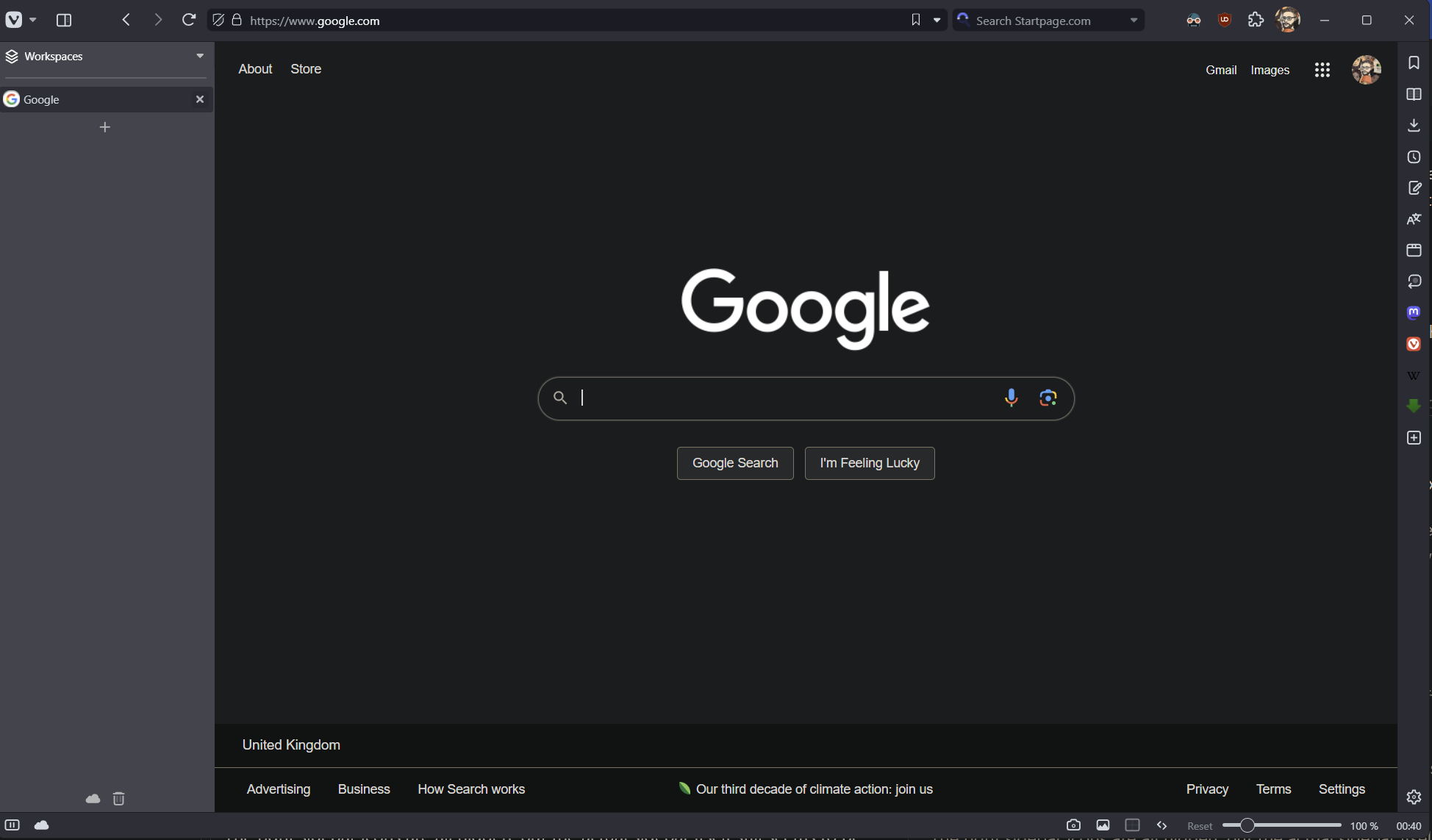Viewport: 1432px width, 840px height.
Task: Toggle images and animations setting
Action: [1103, 825]
